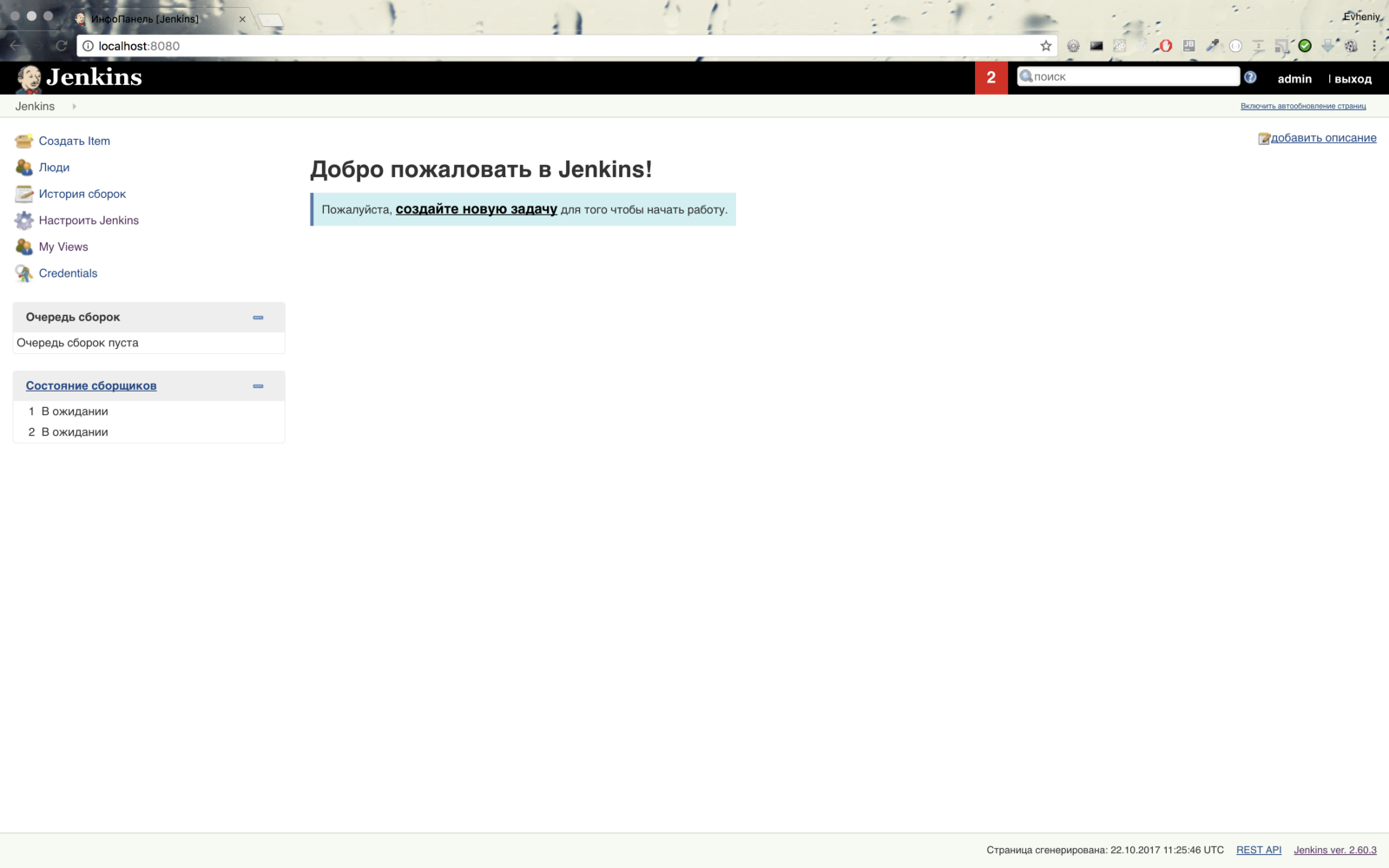Reload the page with the refresh icon

click(x=61, y=46)
